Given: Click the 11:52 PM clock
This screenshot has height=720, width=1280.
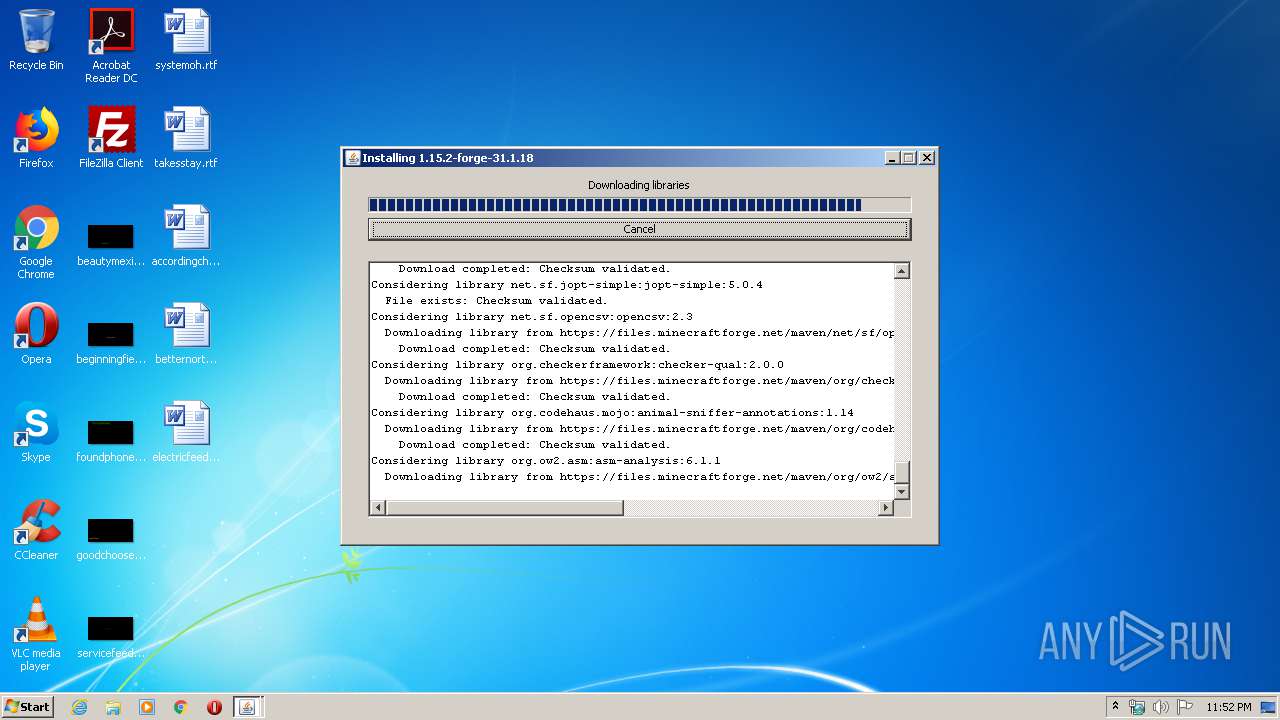Looking at the screenshot, I should coord(1228,707).
